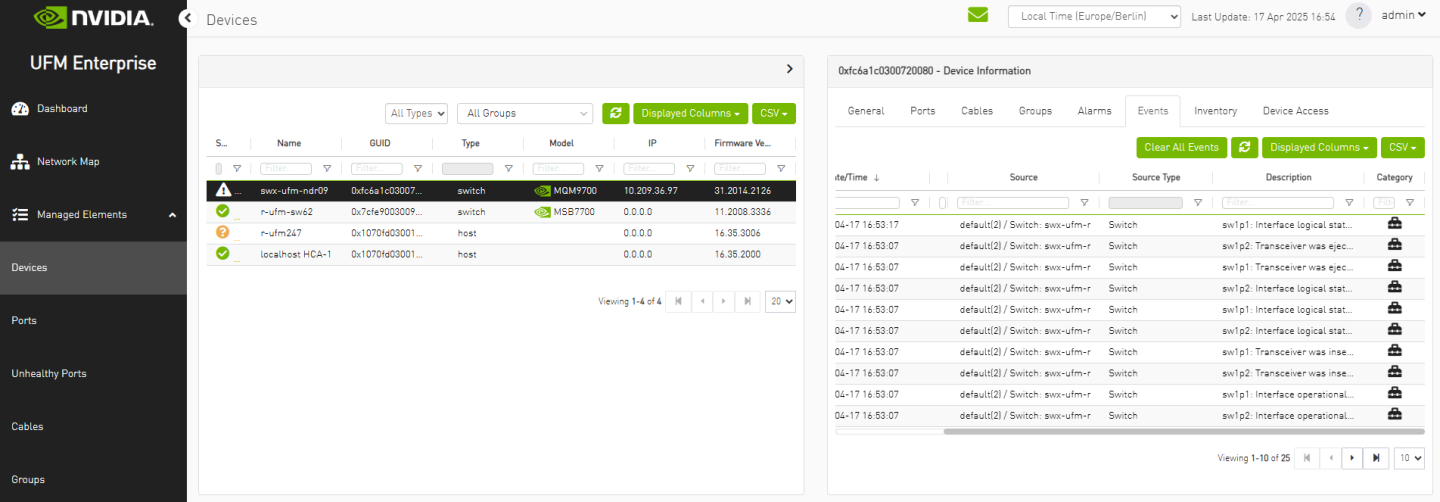
Task: Open the green mail notifications icon
Action: (x=977, y=15)
